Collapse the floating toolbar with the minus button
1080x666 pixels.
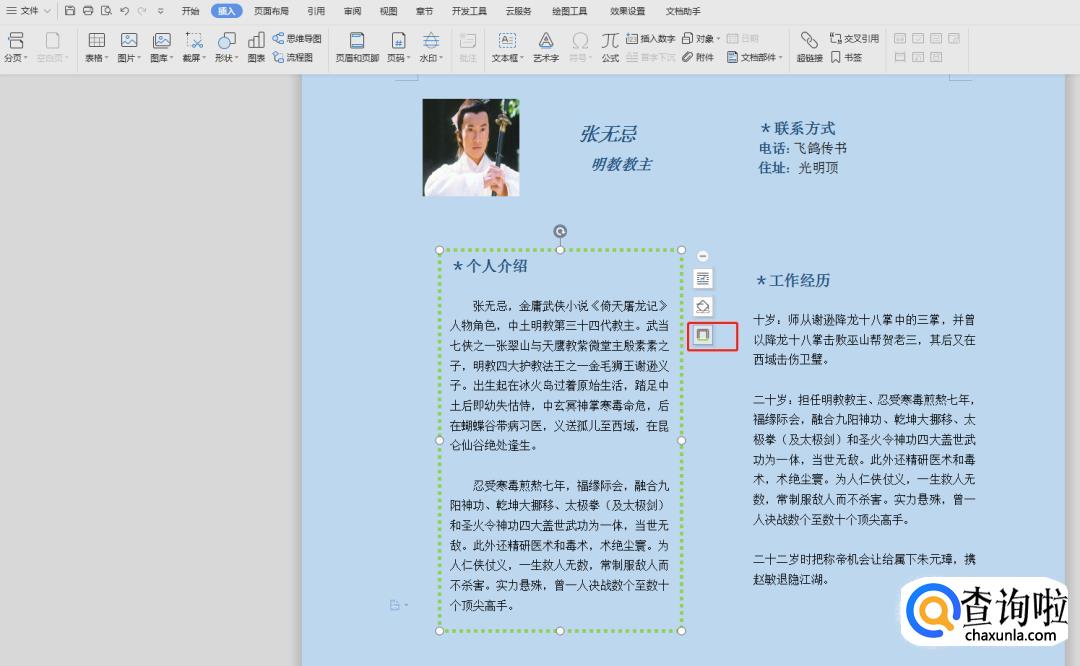(x=703, y=257)
